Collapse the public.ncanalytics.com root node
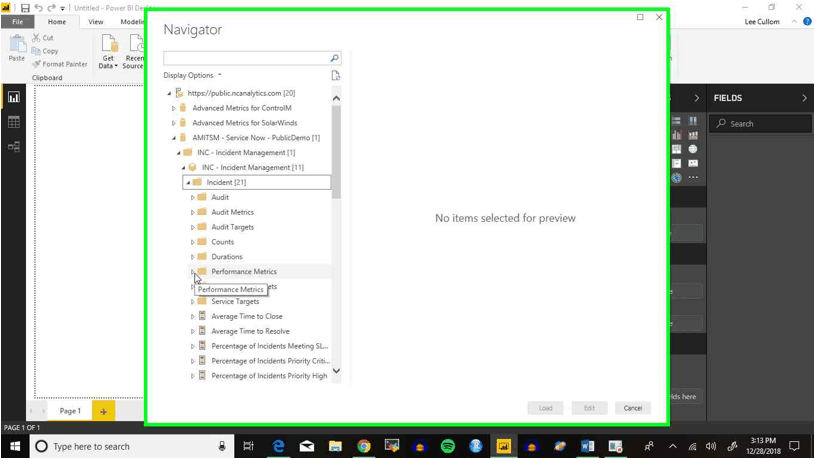Screen dimensions: 815x459 coord(169,94)
